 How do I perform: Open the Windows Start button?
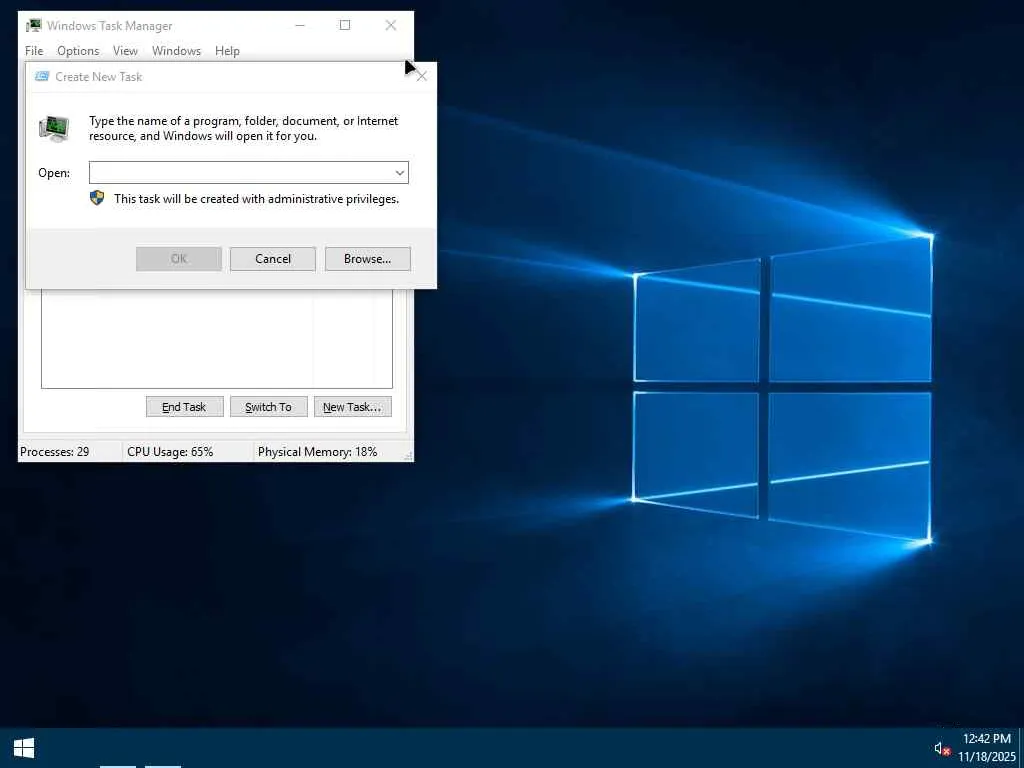tap(24, 748)
